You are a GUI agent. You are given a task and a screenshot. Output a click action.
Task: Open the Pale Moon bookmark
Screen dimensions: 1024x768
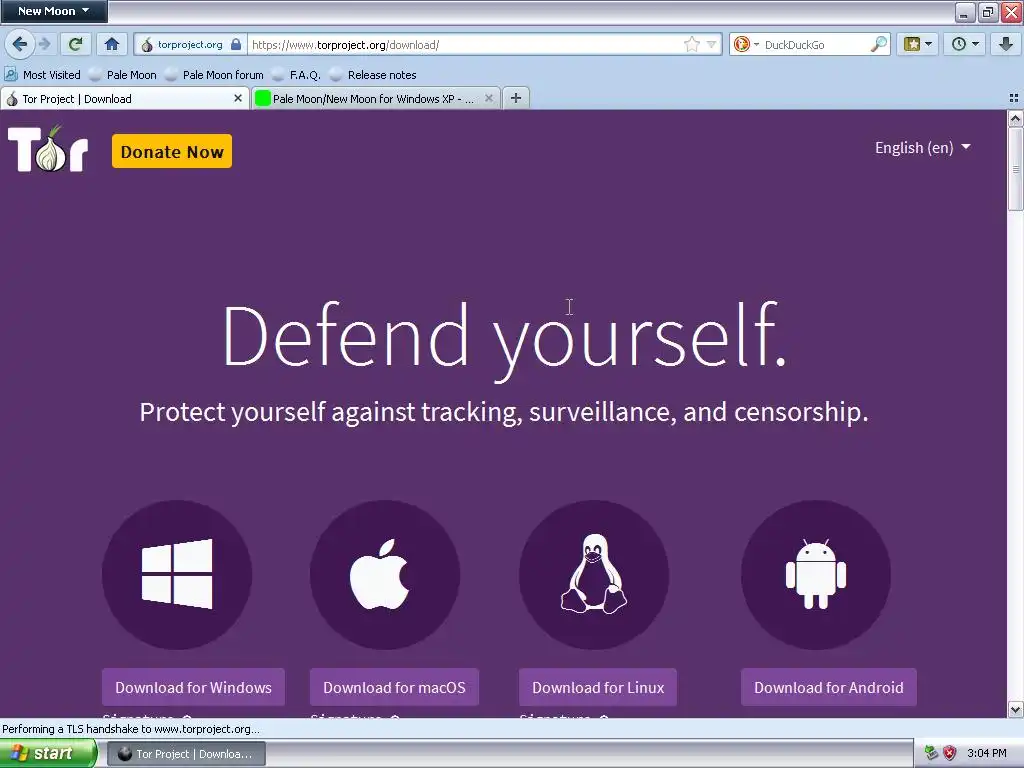(x=123, y=74)
